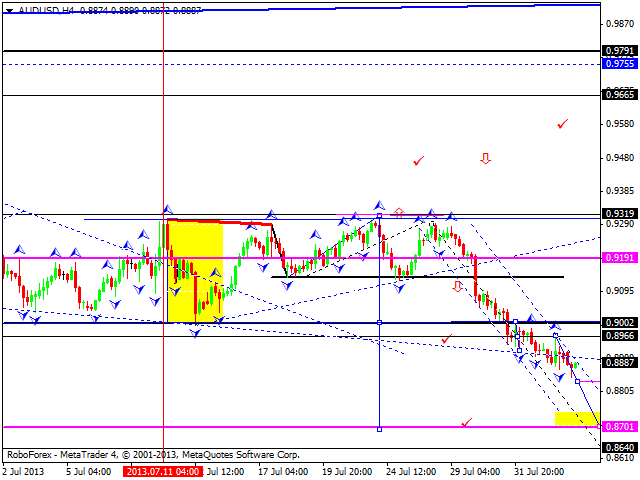Click the topmost red checkmark near 0.9580
The image size is (640, 480).
coord(563,124)
